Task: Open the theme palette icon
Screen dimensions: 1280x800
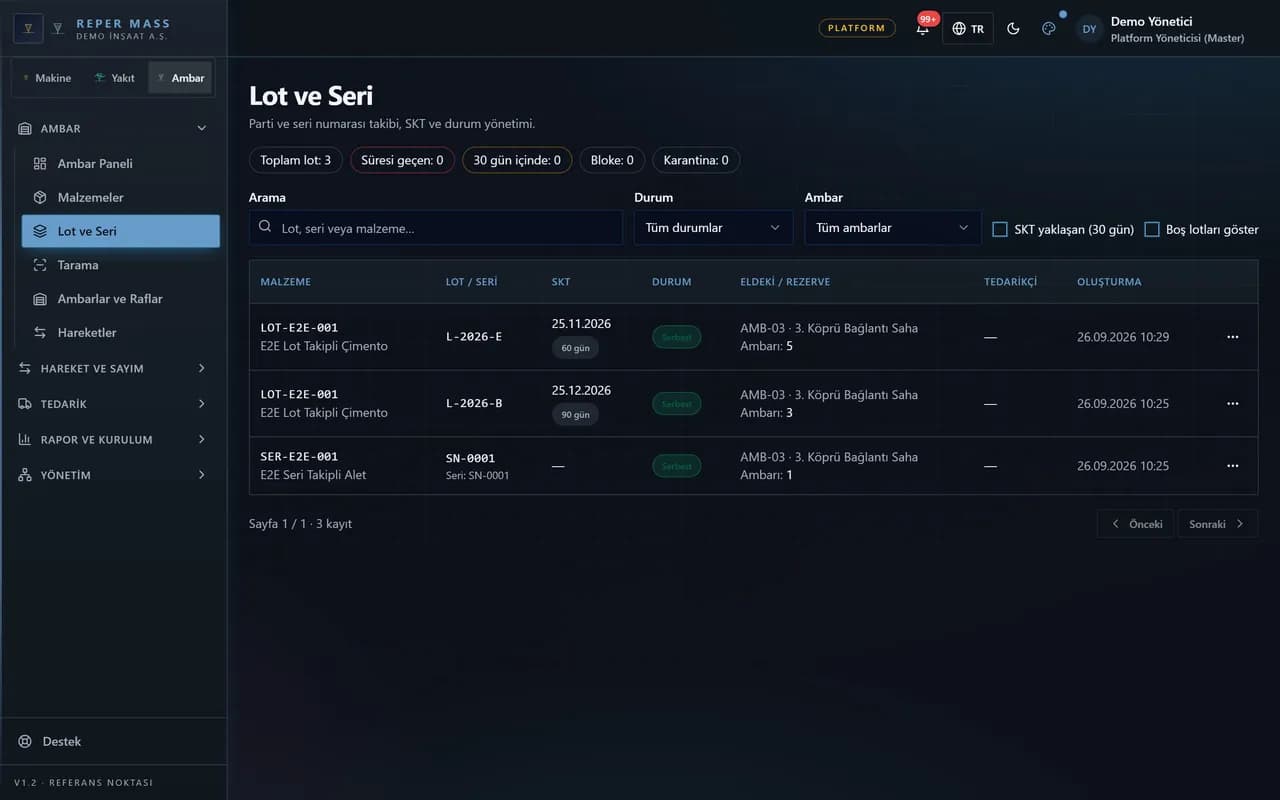Action: [1048, 28]
